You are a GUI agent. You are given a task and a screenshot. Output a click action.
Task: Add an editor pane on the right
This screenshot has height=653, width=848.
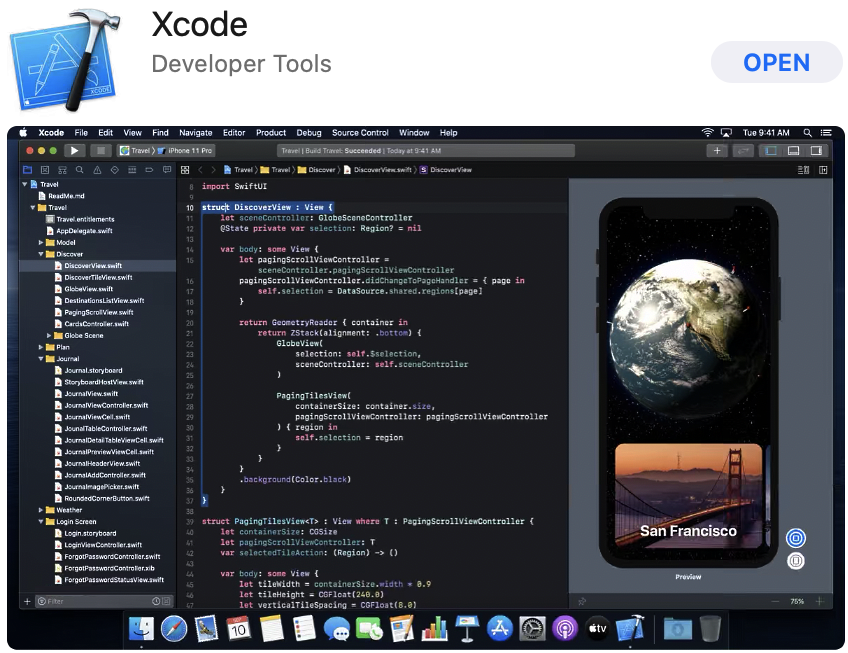(823, 170)
